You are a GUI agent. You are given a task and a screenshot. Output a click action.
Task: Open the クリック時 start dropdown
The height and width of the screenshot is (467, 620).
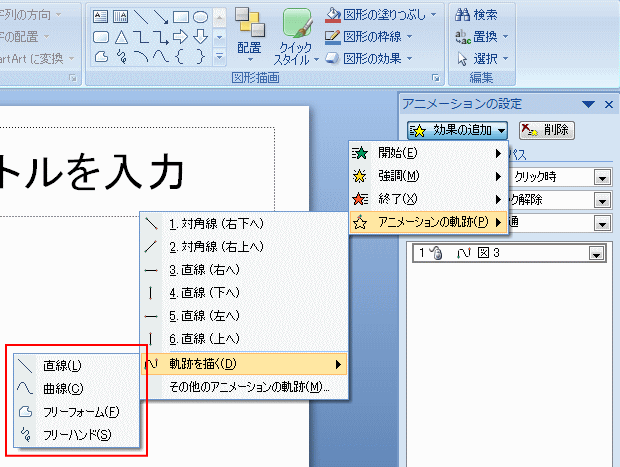pyautogui.click(x=602, y=177)
